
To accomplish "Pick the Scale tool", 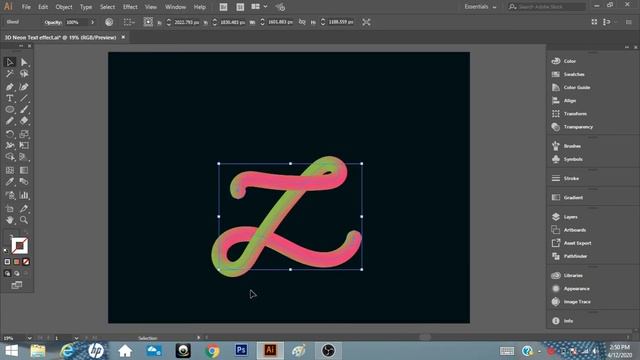I will coord(24,134).
